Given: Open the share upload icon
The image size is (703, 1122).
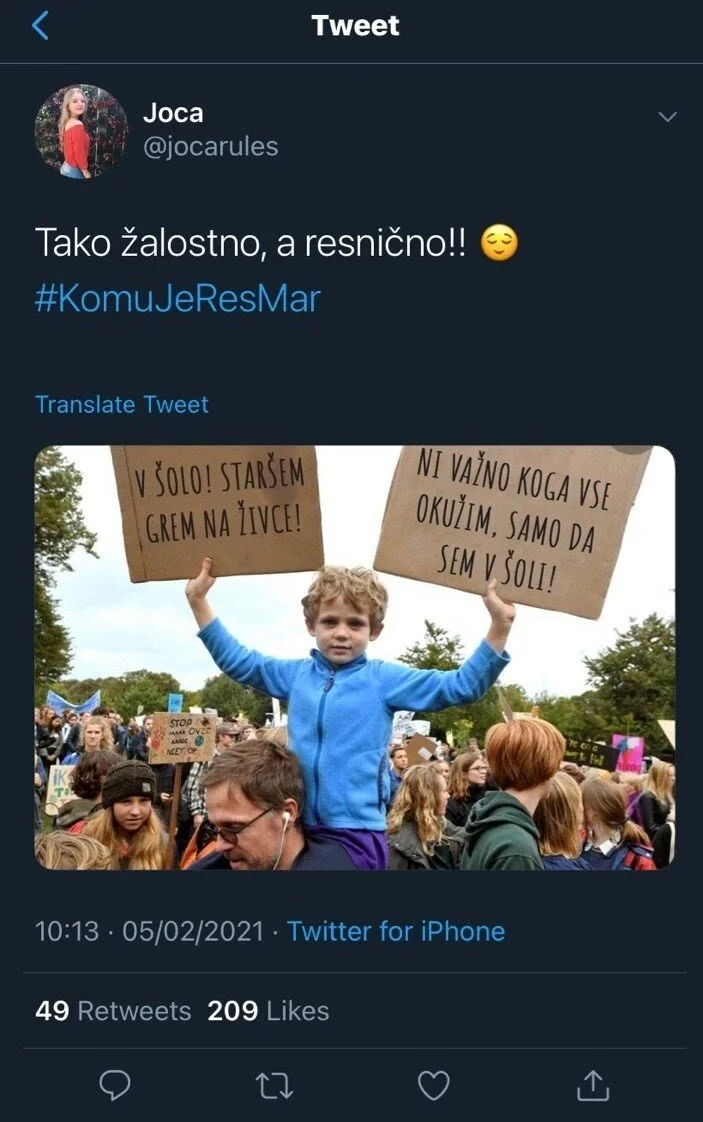Looking at the screenshot, I should coord(593,1085).
